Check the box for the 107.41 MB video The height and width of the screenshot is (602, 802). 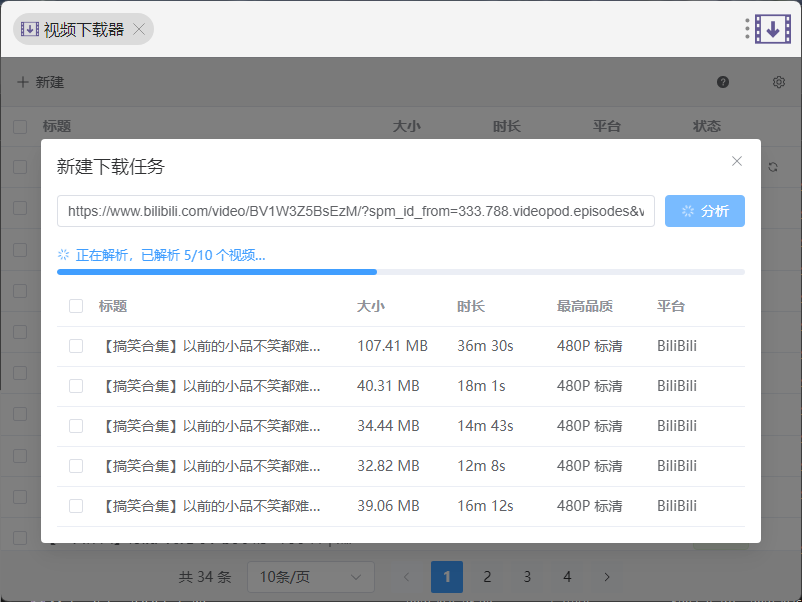76,346
